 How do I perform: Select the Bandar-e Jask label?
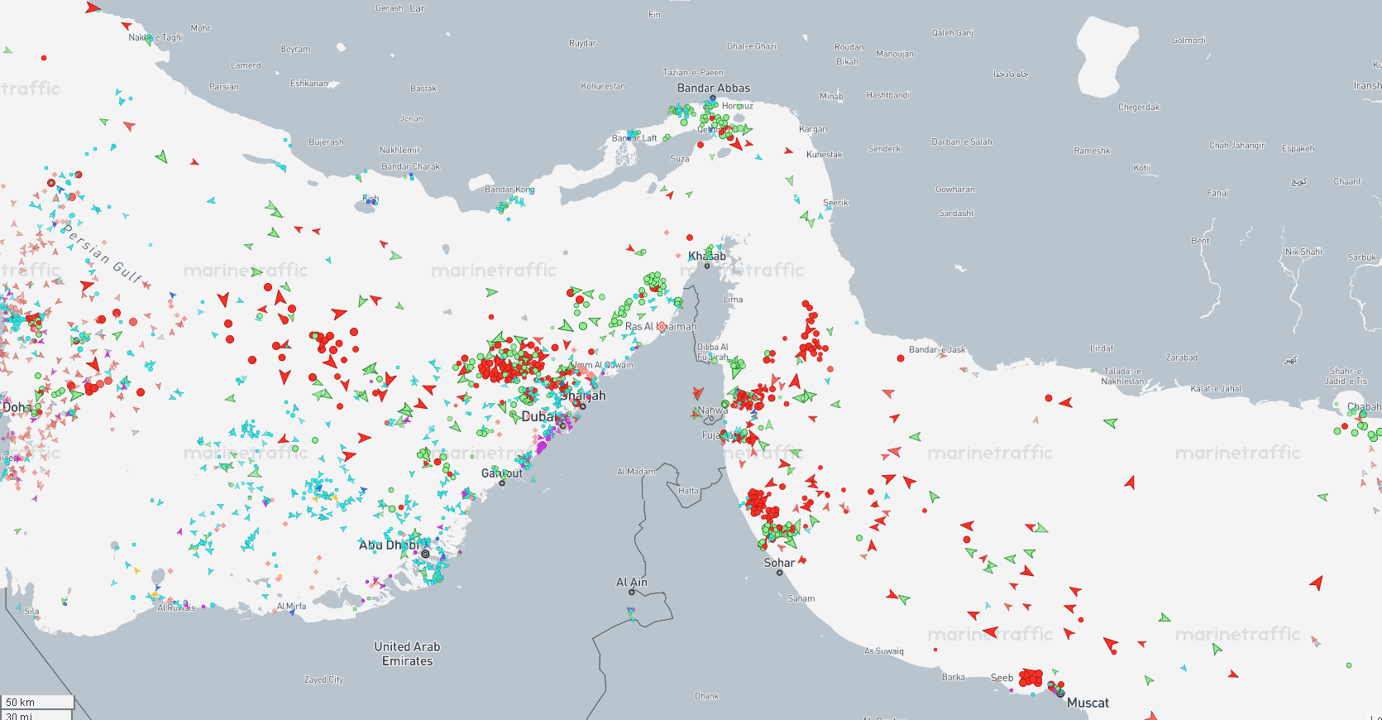click(x=937, y=350)
